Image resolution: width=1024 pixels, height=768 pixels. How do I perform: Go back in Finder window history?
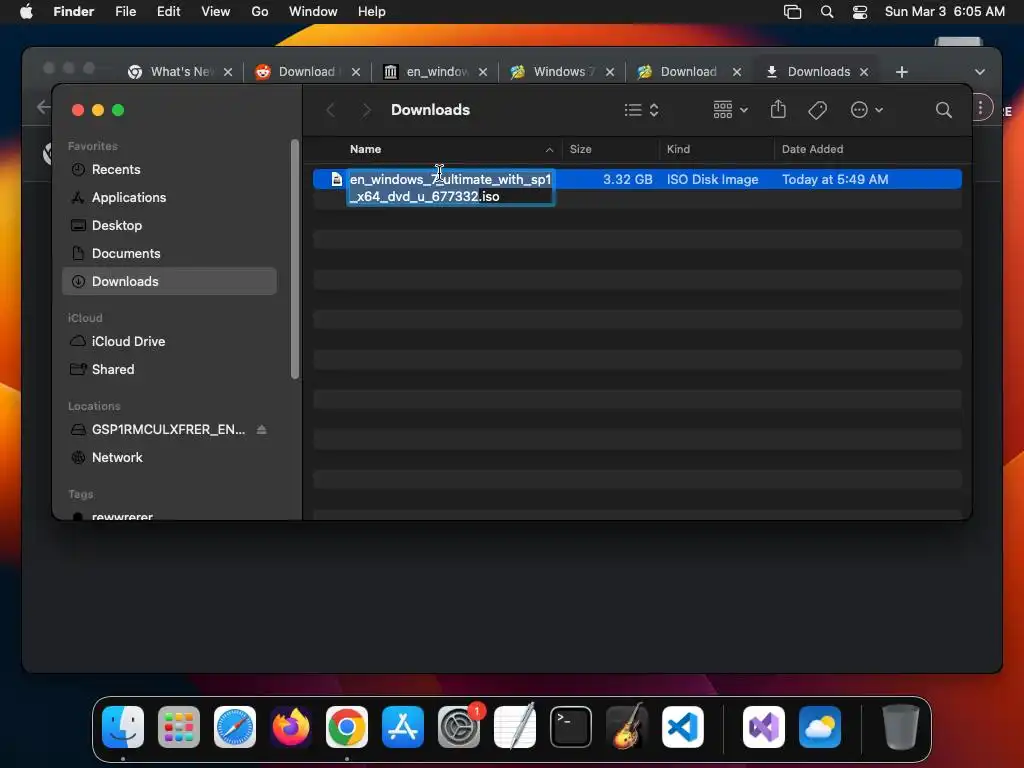[x=331, y=110]
